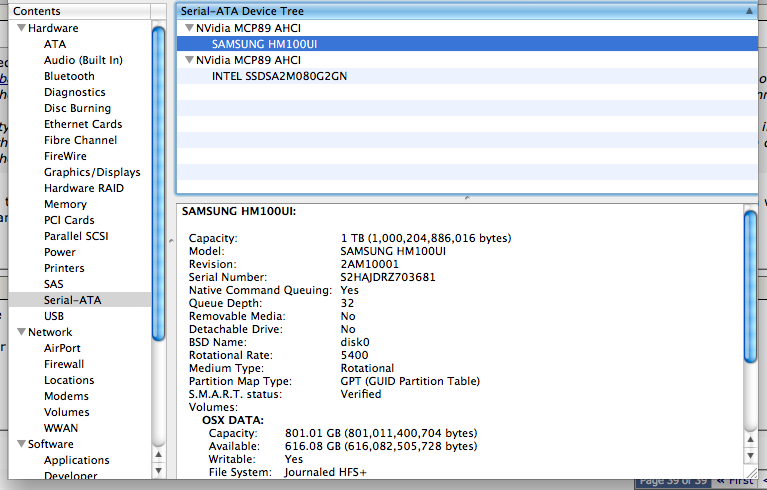
Task: Choose Modems entry
Action: pyautogui.click(x=66, y=396)
